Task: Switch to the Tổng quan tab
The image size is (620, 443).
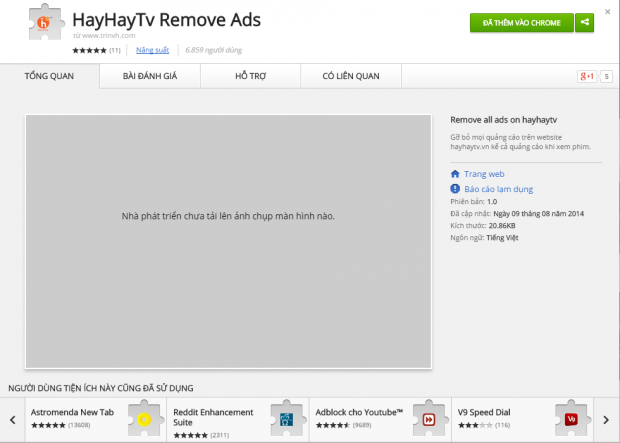Action: 49,76
